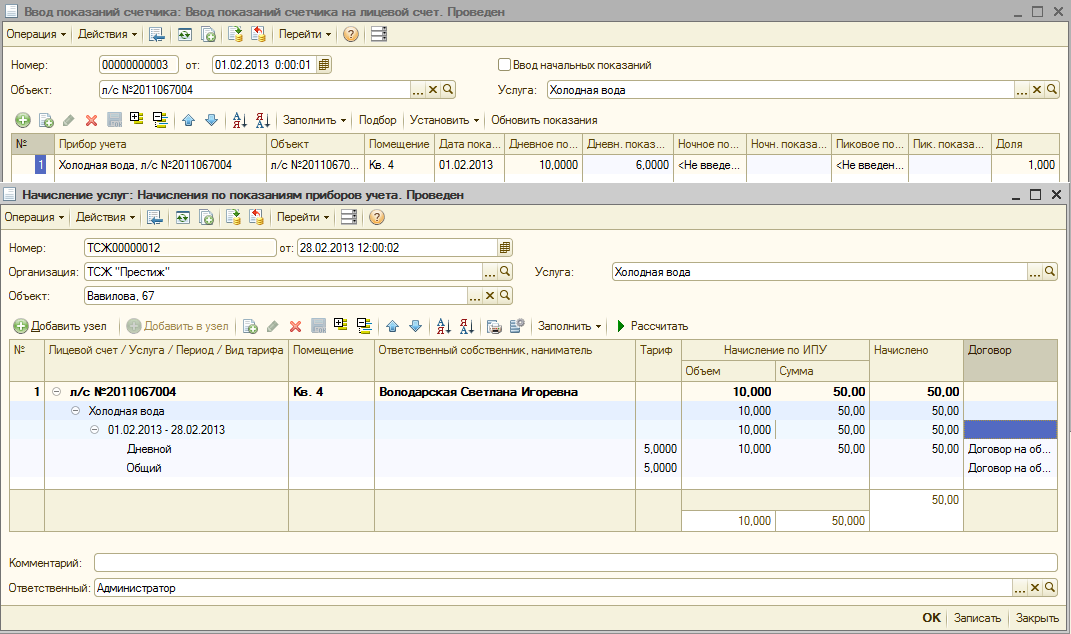Collapse the л/с №2011067004 tree node

coord(57,392)
